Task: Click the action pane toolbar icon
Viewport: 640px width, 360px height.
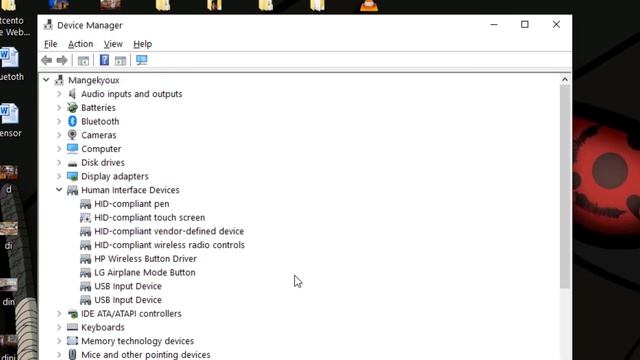Action: [x=120, y=60]
